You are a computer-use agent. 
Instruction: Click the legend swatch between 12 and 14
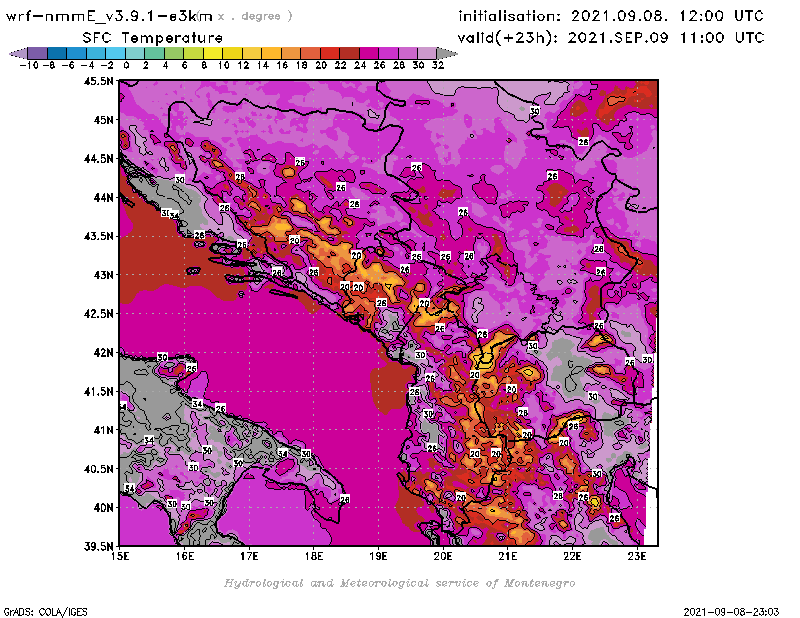pos(252,53)
